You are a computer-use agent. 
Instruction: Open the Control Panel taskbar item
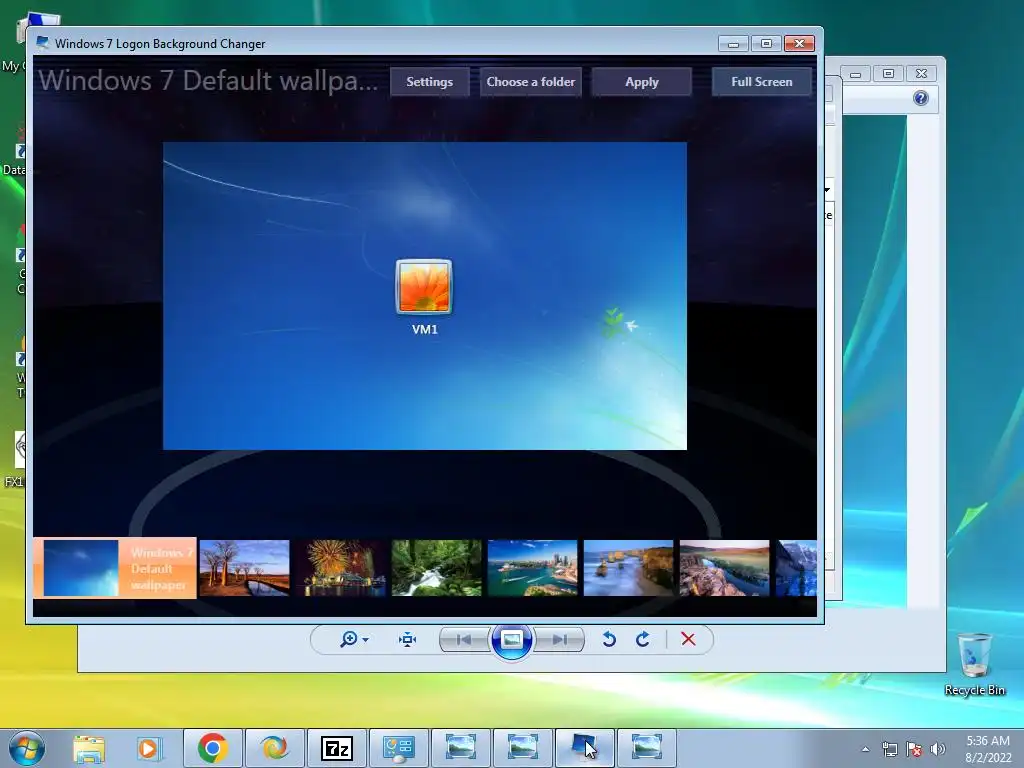tap(399, 748)
